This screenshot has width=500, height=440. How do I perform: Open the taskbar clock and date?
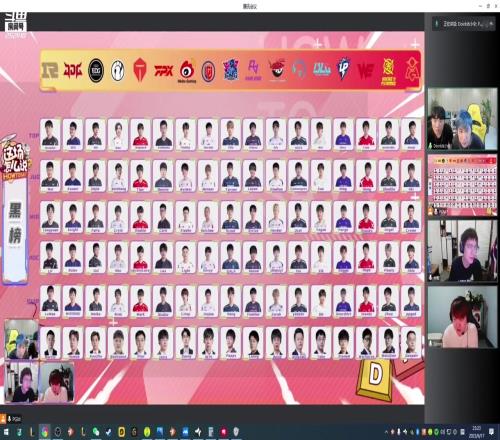click(476, 432)
